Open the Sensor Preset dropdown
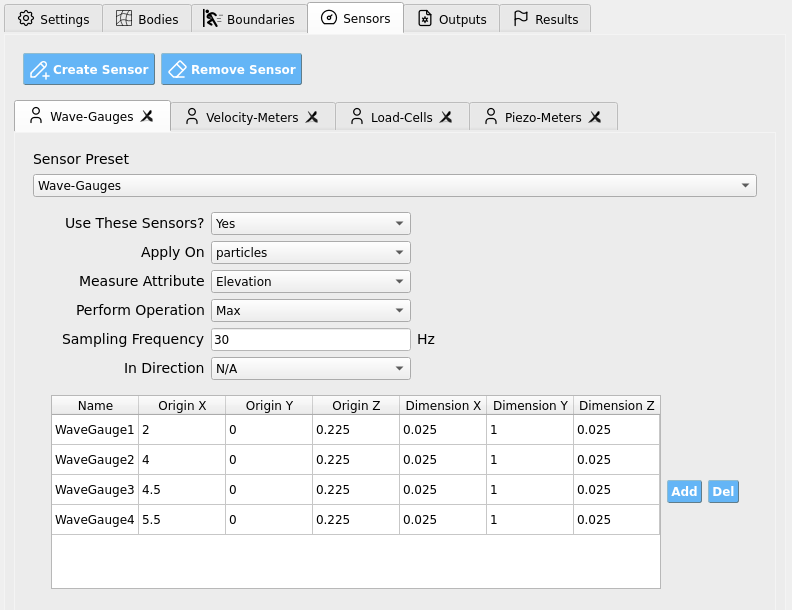The width and height of the screenshot is (792, 610). pos(394,185)
